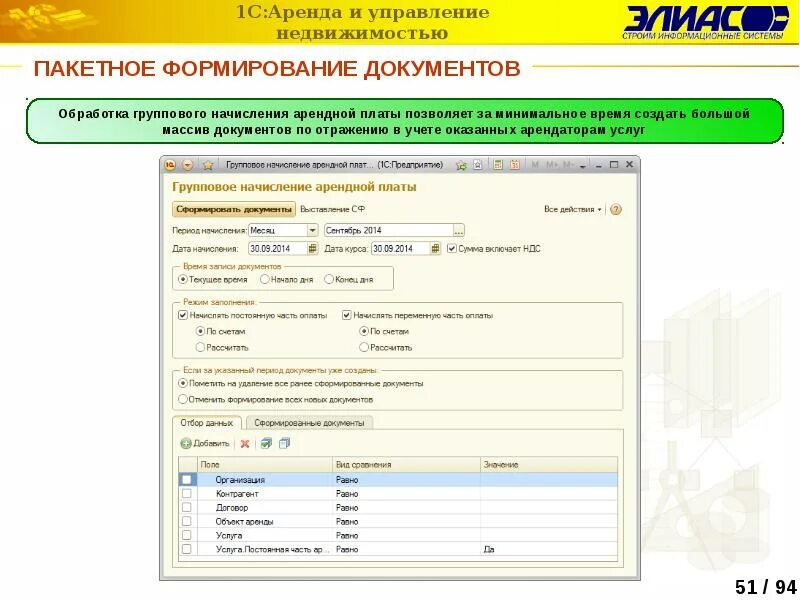Click the 1C logo icon in title bar
The width and height of the screenshot is (800, 600).
pyautogui.click(x=170, y=165)
